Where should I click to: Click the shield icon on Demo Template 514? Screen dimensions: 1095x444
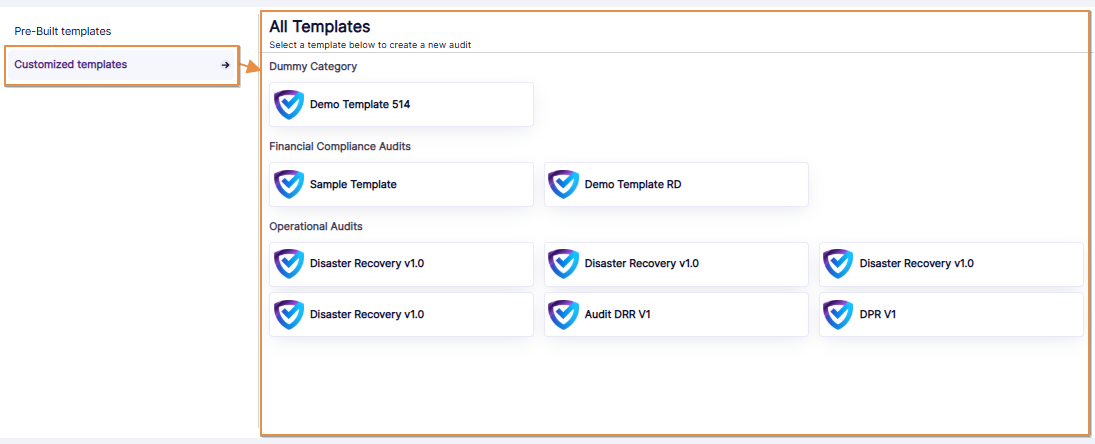[x=289, y=104]
